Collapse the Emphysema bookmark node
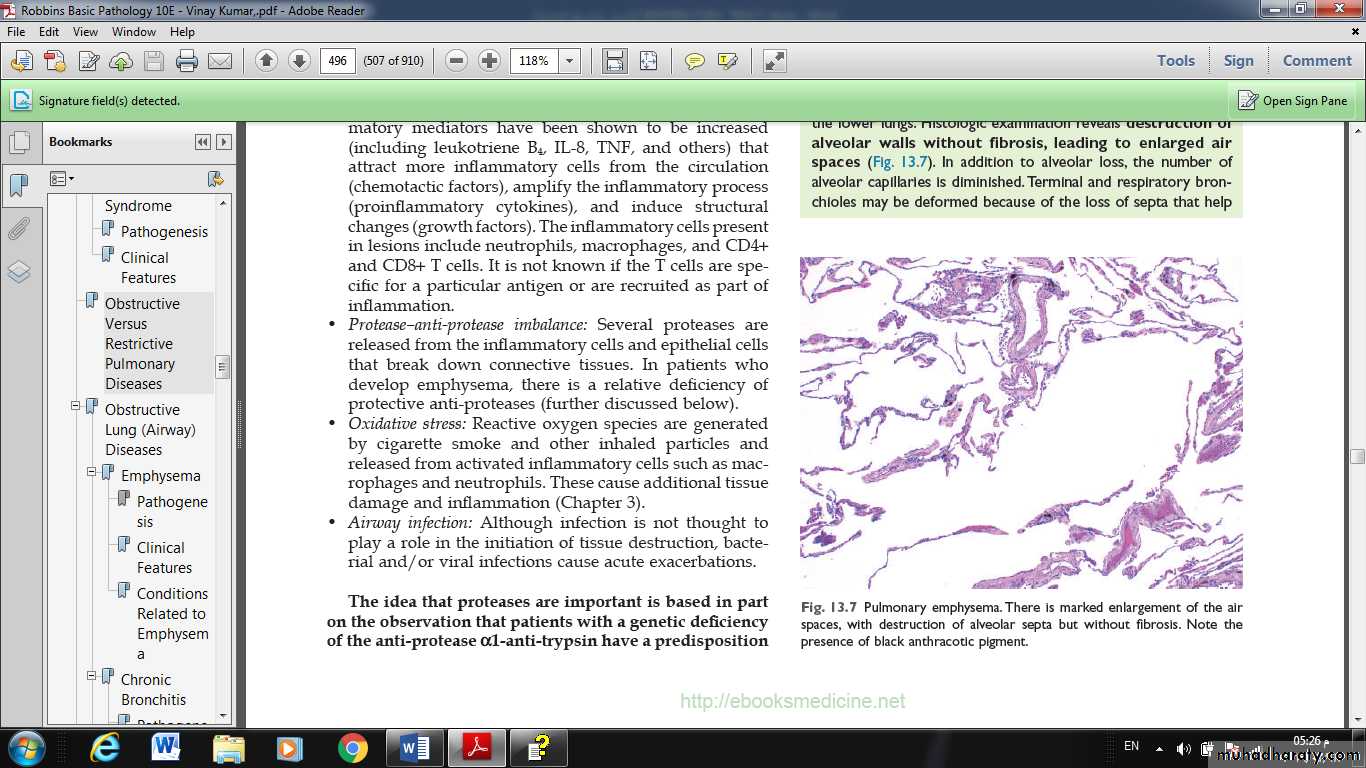1366x768 pixels. pyautogui.click(x=92, y=472)
